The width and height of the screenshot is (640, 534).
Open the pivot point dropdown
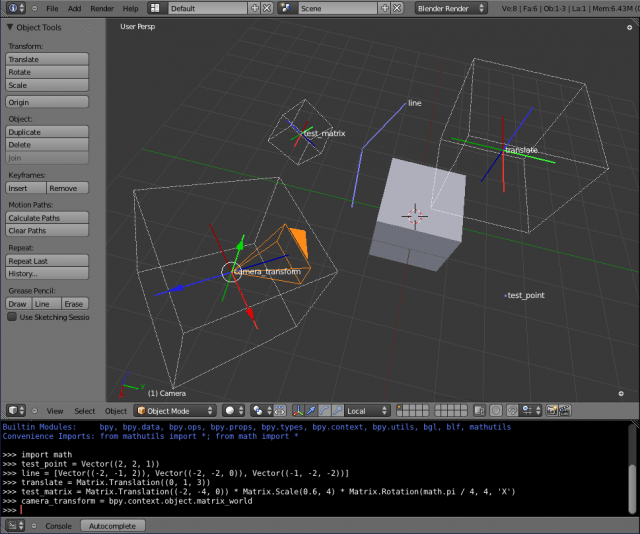point(261,410)
